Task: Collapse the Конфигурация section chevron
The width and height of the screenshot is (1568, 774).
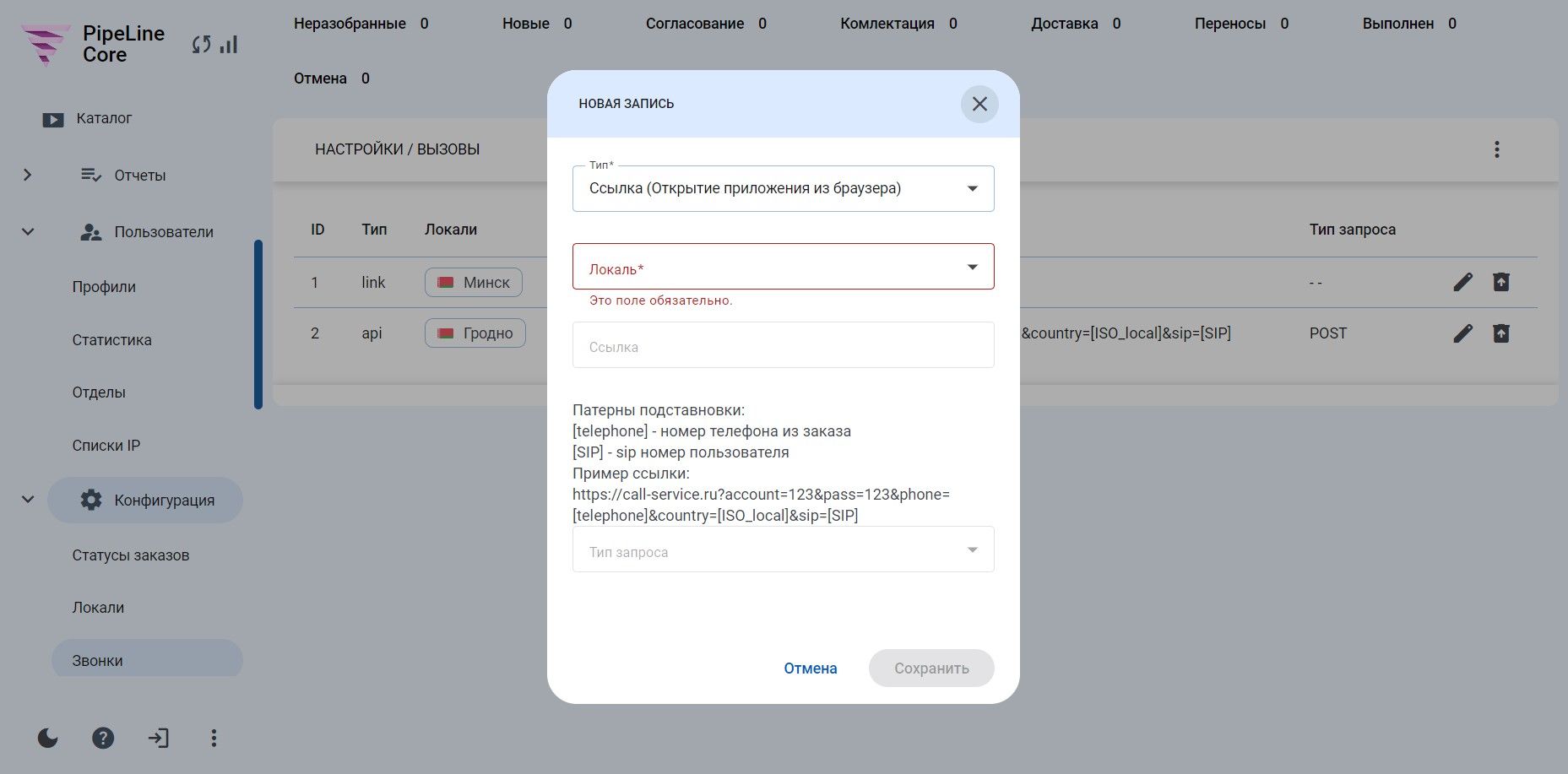Action: (28, 500)
